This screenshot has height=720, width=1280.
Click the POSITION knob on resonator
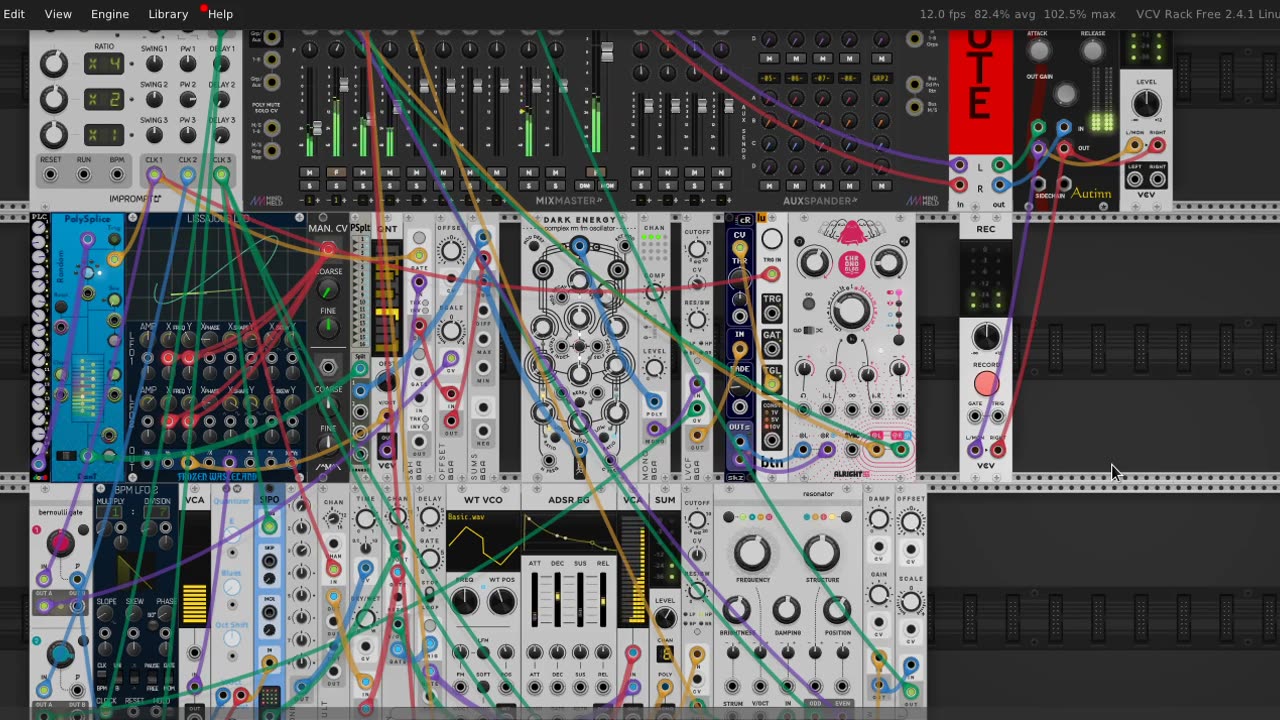[838, 609]
